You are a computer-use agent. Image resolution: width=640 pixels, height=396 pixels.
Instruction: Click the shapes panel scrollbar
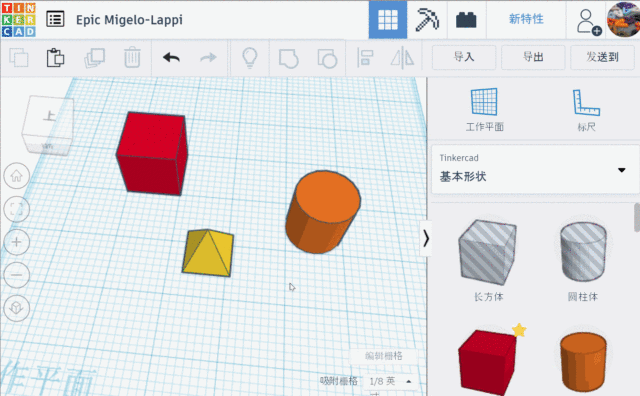(637, 217)
